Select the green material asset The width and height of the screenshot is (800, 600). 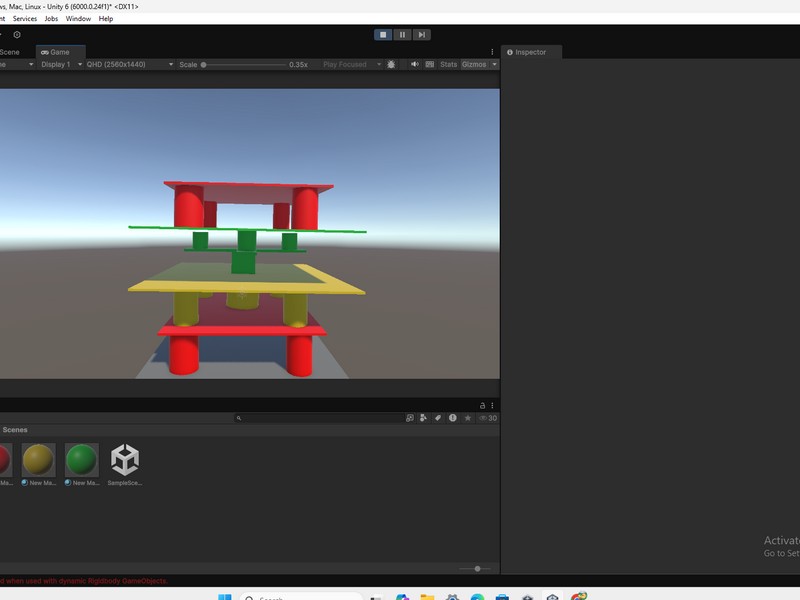pyautogui.click(x=82, y=460)
